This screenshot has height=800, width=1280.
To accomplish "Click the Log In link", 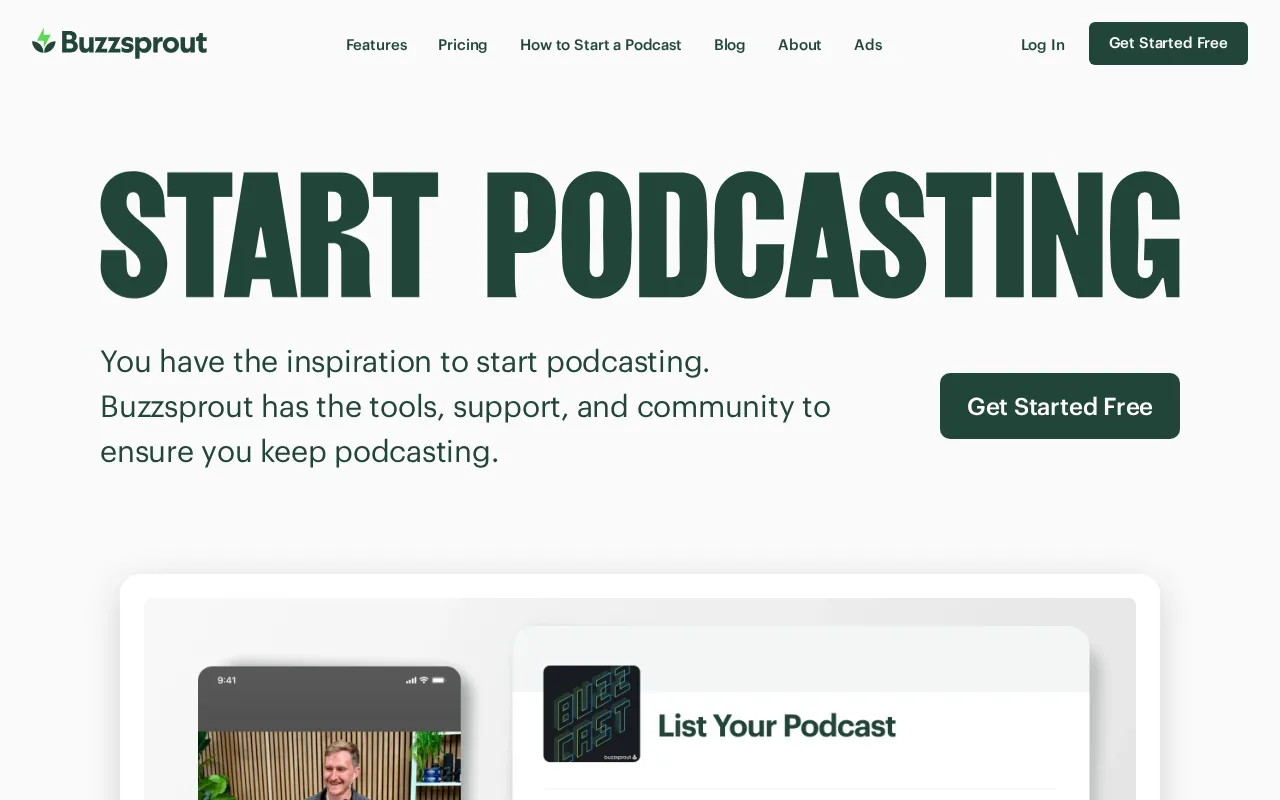I will 1042,45.
